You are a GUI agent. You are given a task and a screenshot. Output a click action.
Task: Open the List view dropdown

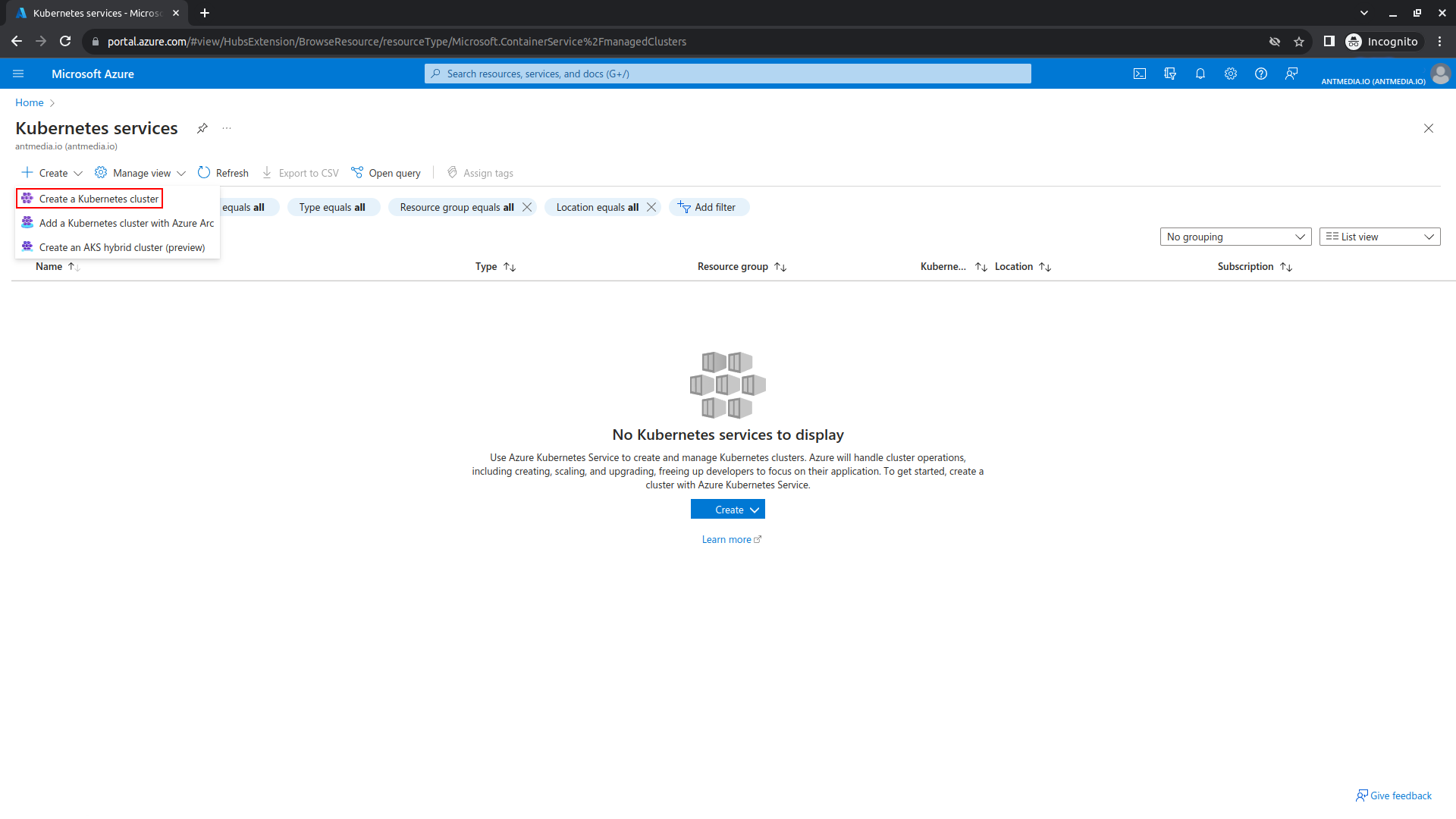point(1379,237)
